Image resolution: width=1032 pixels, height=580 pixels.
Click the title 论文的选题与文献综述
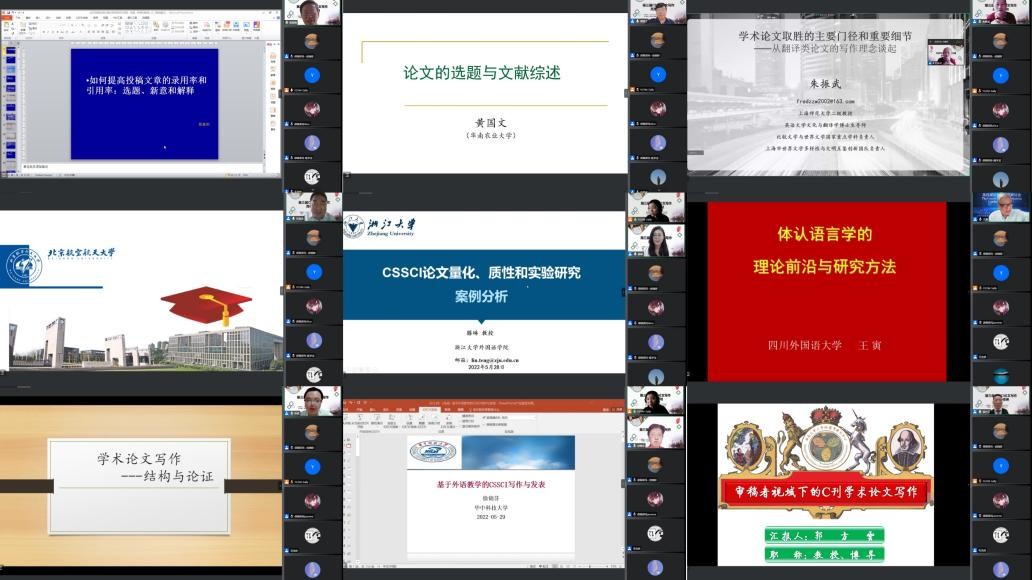tap(482, 73)
